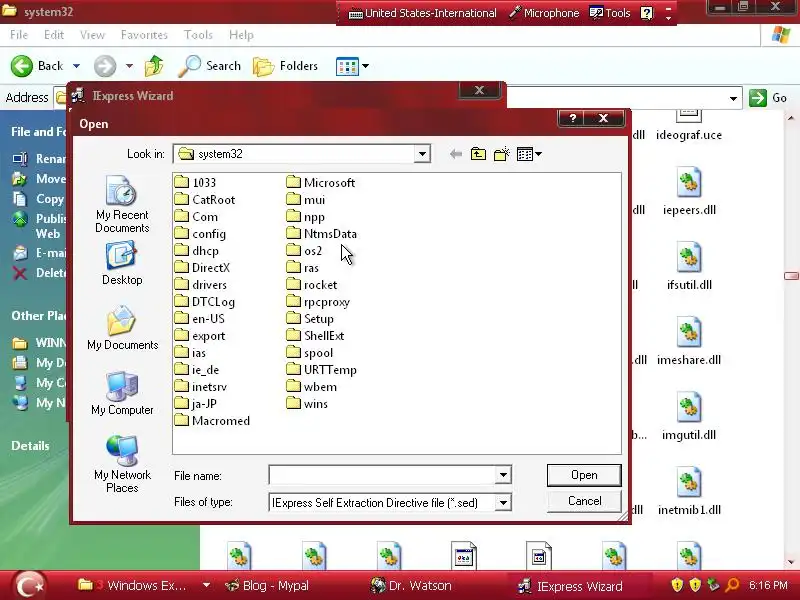Click the Explorer Forward arrow button
Viewport: 800px width, 600px height.
105,66
